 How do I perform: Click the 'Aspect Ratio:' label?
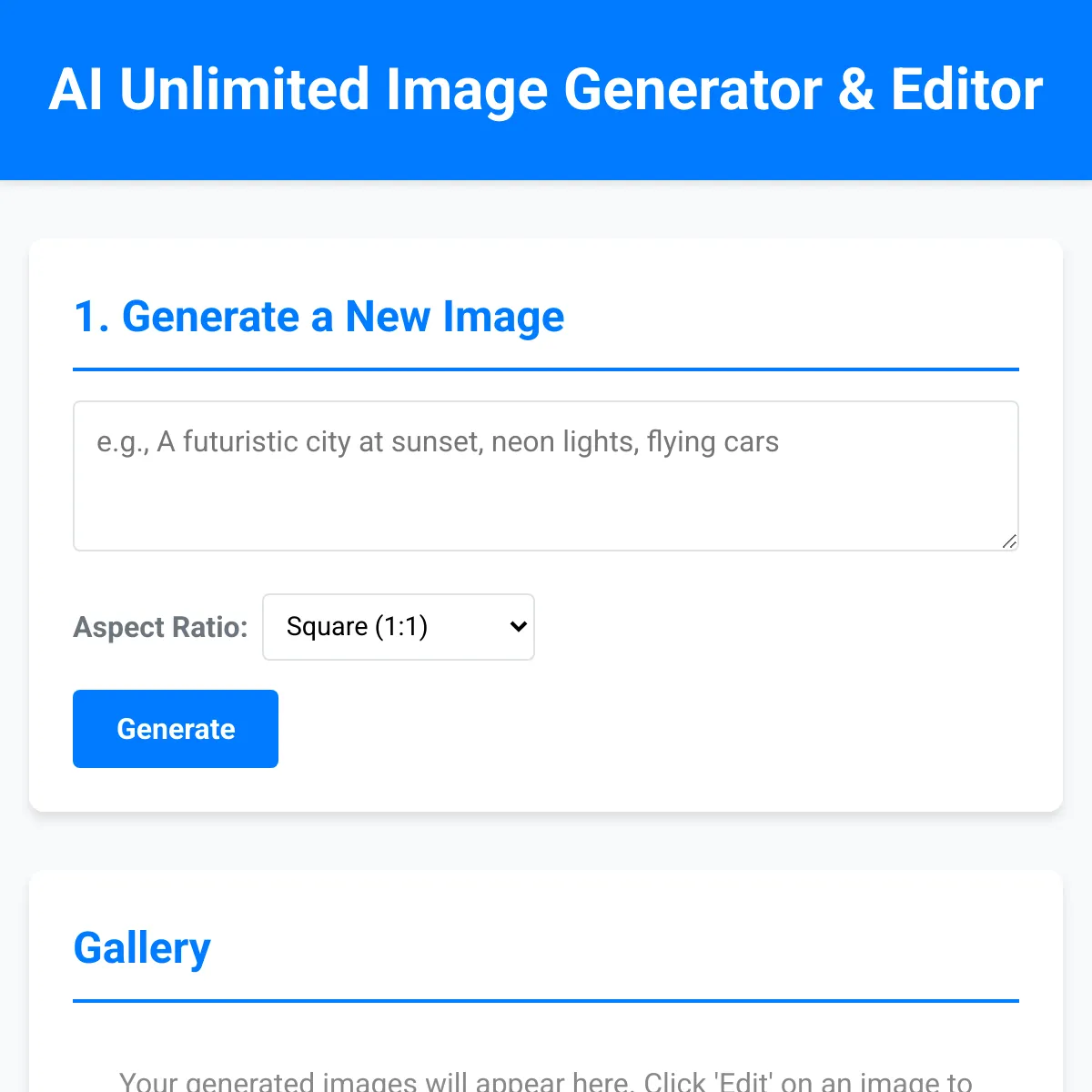(x=160, y=627)
